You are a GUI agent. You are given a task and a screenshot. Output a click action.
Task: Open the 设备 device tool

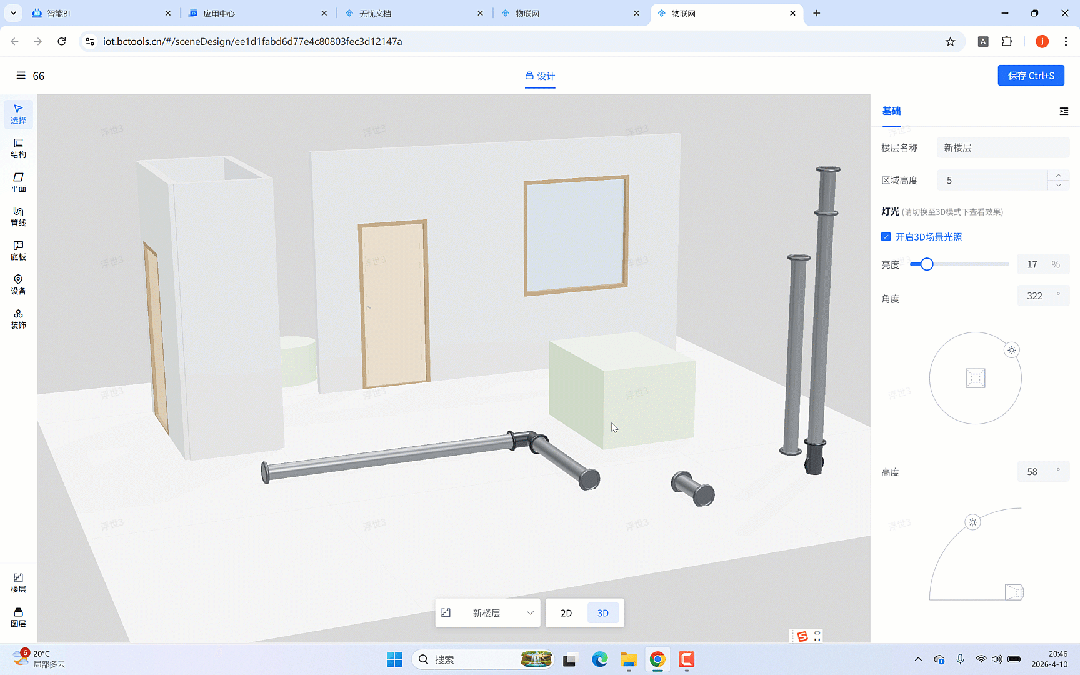point(18,284)
